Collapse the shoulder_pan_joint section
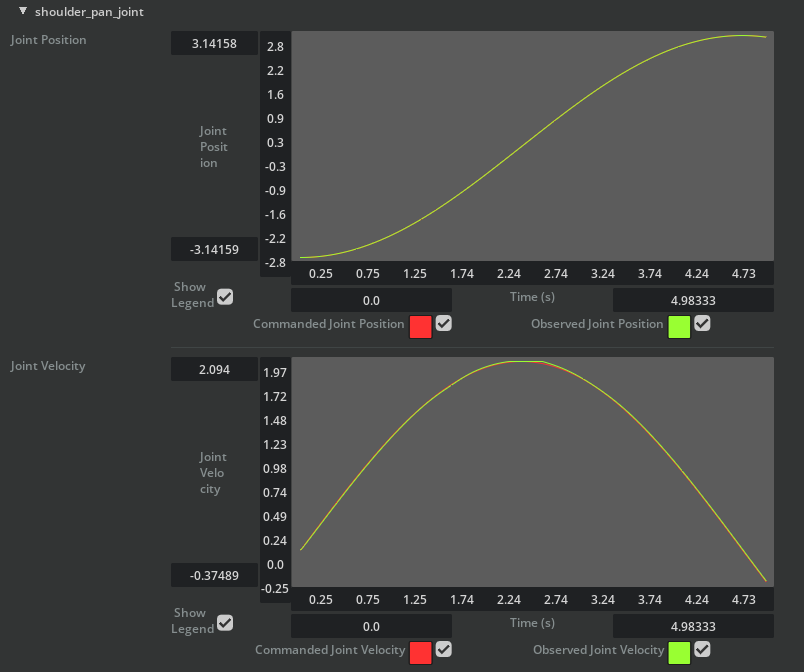 [23, 11]
